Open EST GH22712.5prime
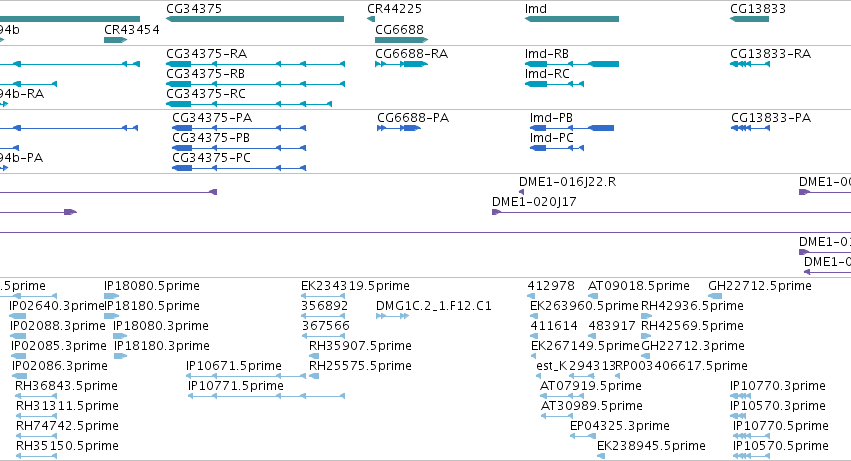The height and width of the screenshot is (461, 851). coord(715,296)
